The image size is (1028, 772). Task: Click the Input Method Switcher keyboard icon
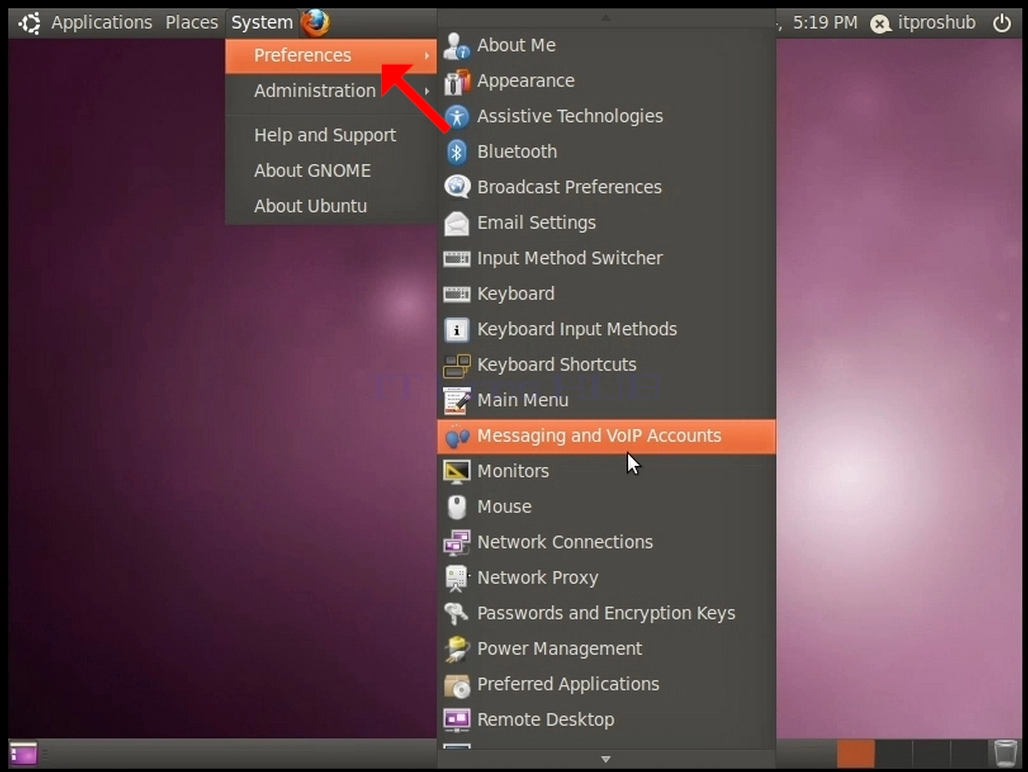coord(456,258)
